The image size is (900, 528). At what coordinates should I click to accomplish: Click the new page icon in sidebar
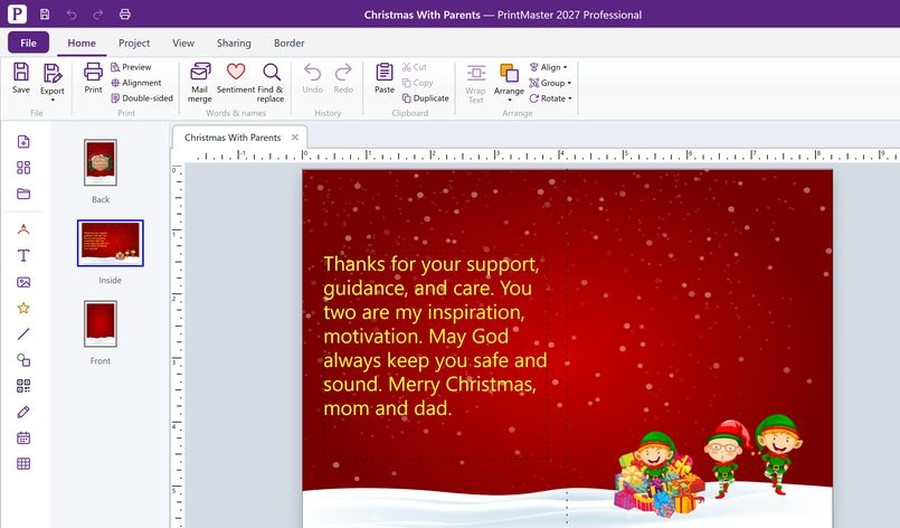[24, 142]
